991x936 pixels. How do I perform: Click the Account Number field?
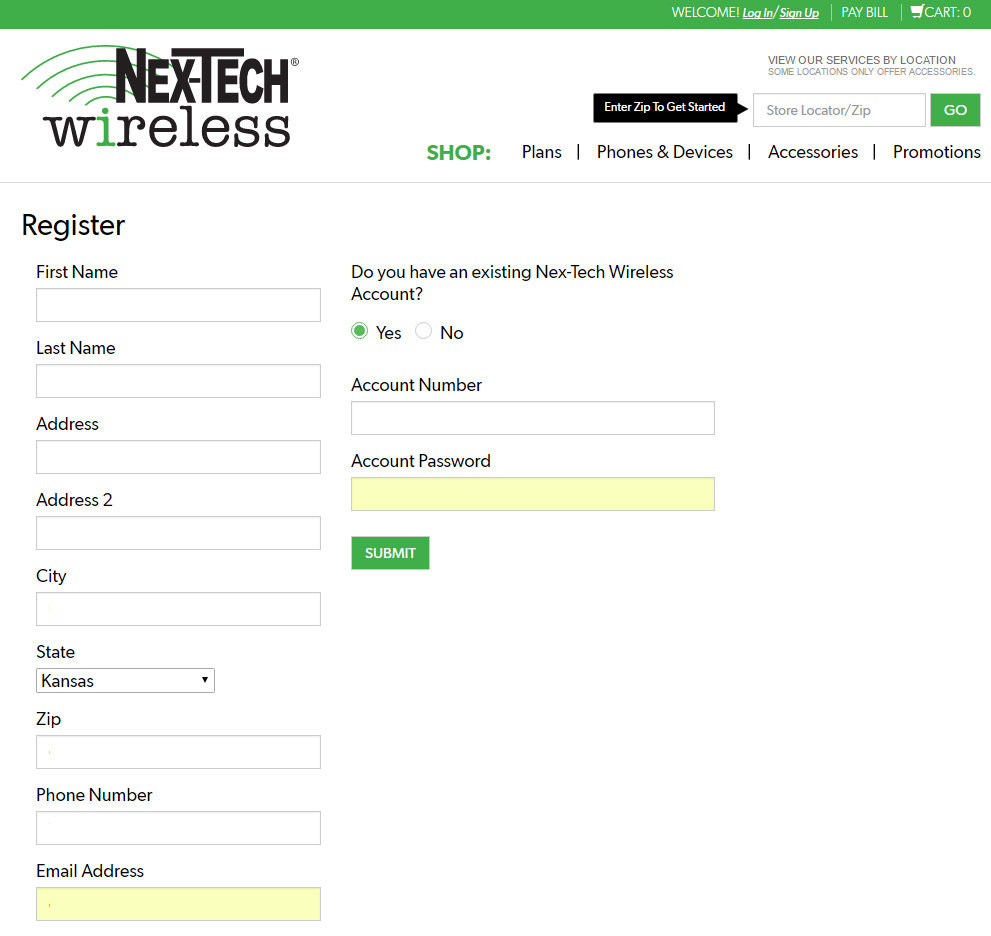coord(533,418)
